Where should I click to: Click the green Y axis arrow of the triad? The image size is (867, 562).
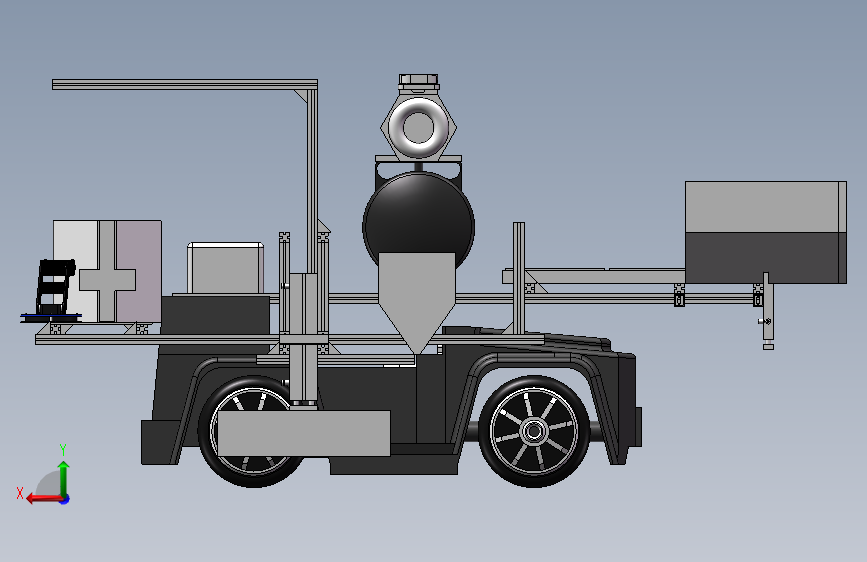(x=64, y=478)
